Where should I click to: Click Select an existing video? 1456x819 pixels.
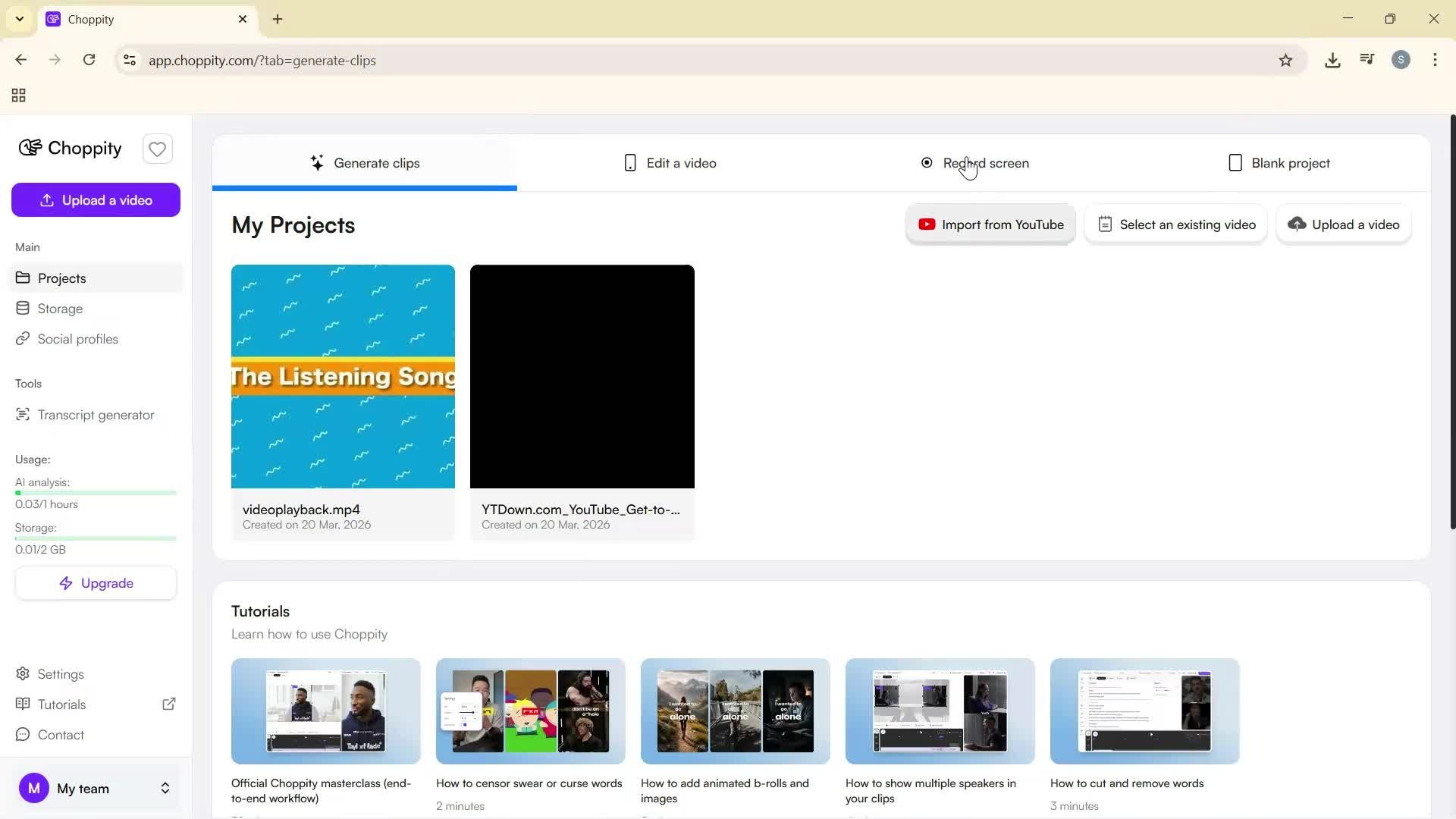click(1175, 224)
